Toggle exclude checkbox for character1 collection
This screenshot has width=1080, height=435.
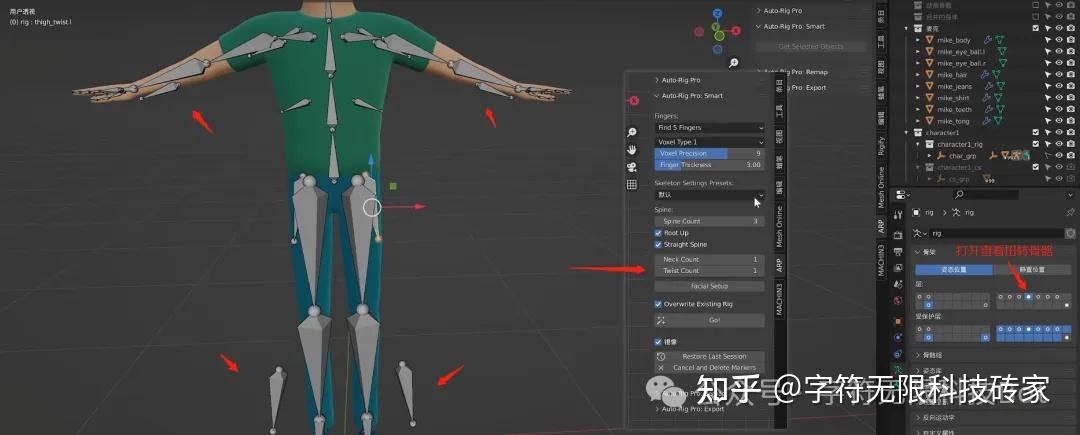tap(1036, 132)
